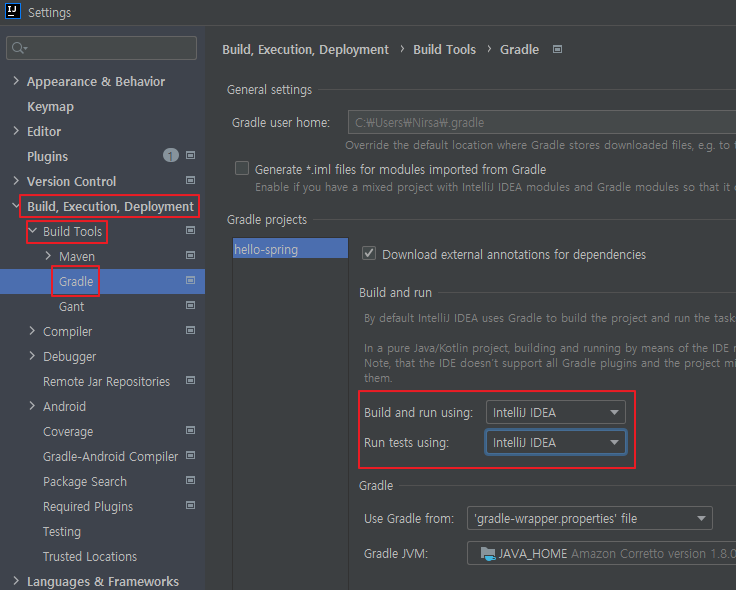736x590 pixels.
Task: Enable Generate *.iml files checkbox
Action: (242, 168)
